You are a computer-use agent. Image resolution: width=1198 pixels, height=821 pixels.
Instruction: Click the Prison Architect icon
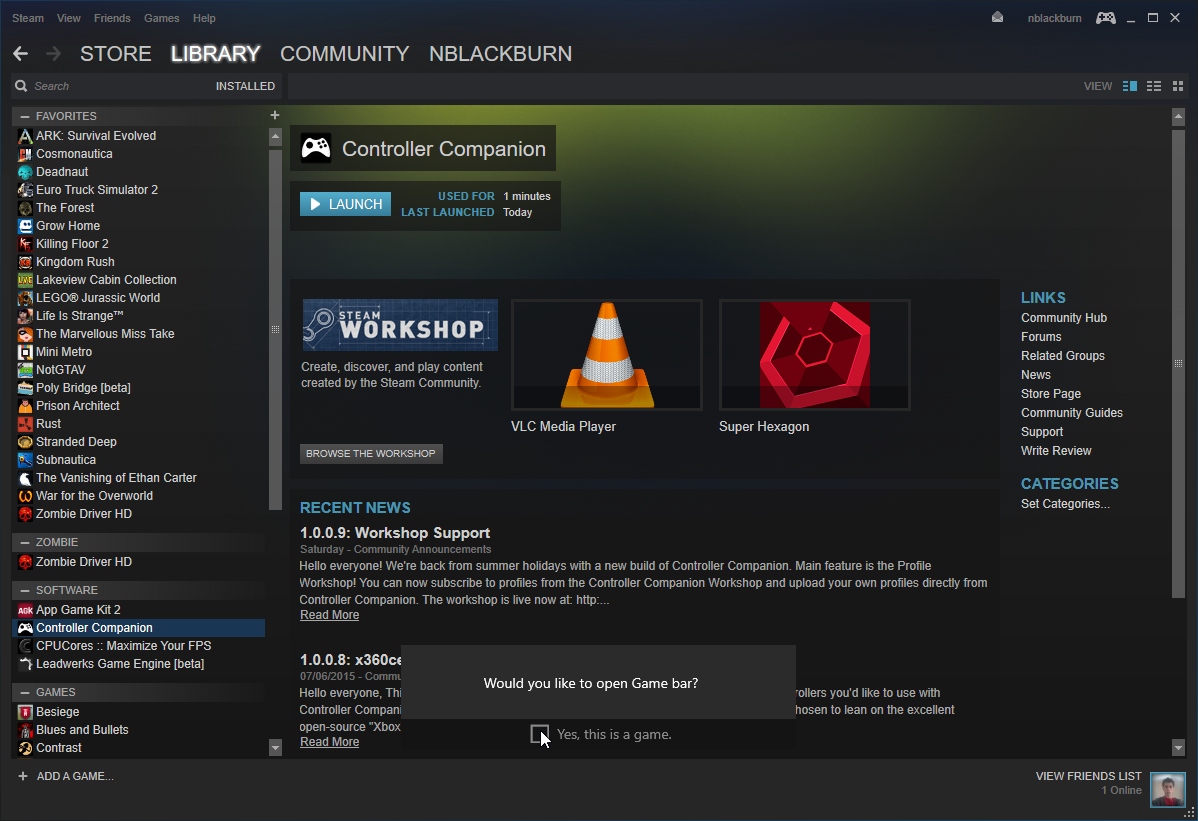(25, 406)
